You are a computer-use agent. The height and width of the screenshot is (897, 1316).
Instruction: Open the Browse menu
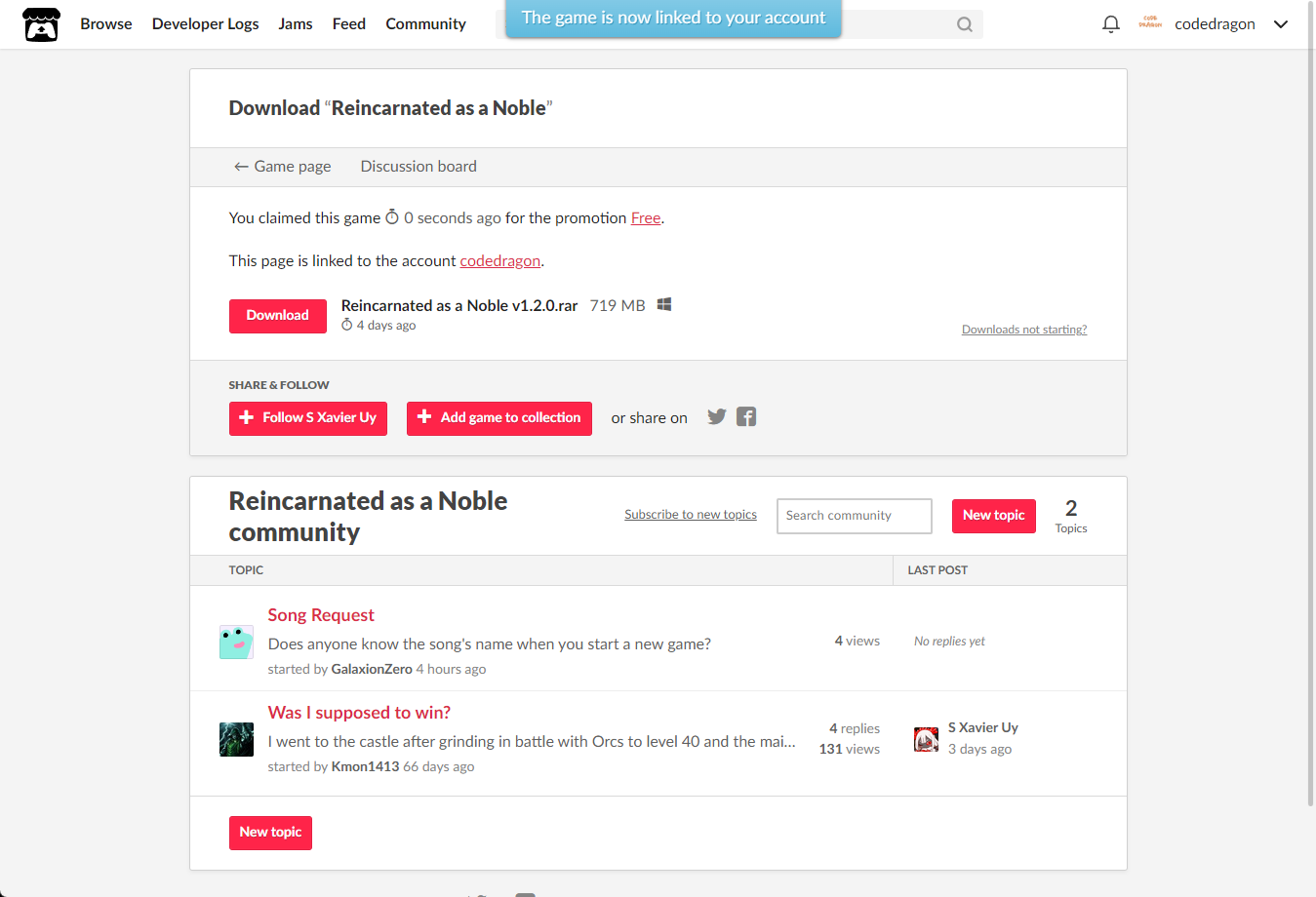pyautogui.click(x=106, y=24)
